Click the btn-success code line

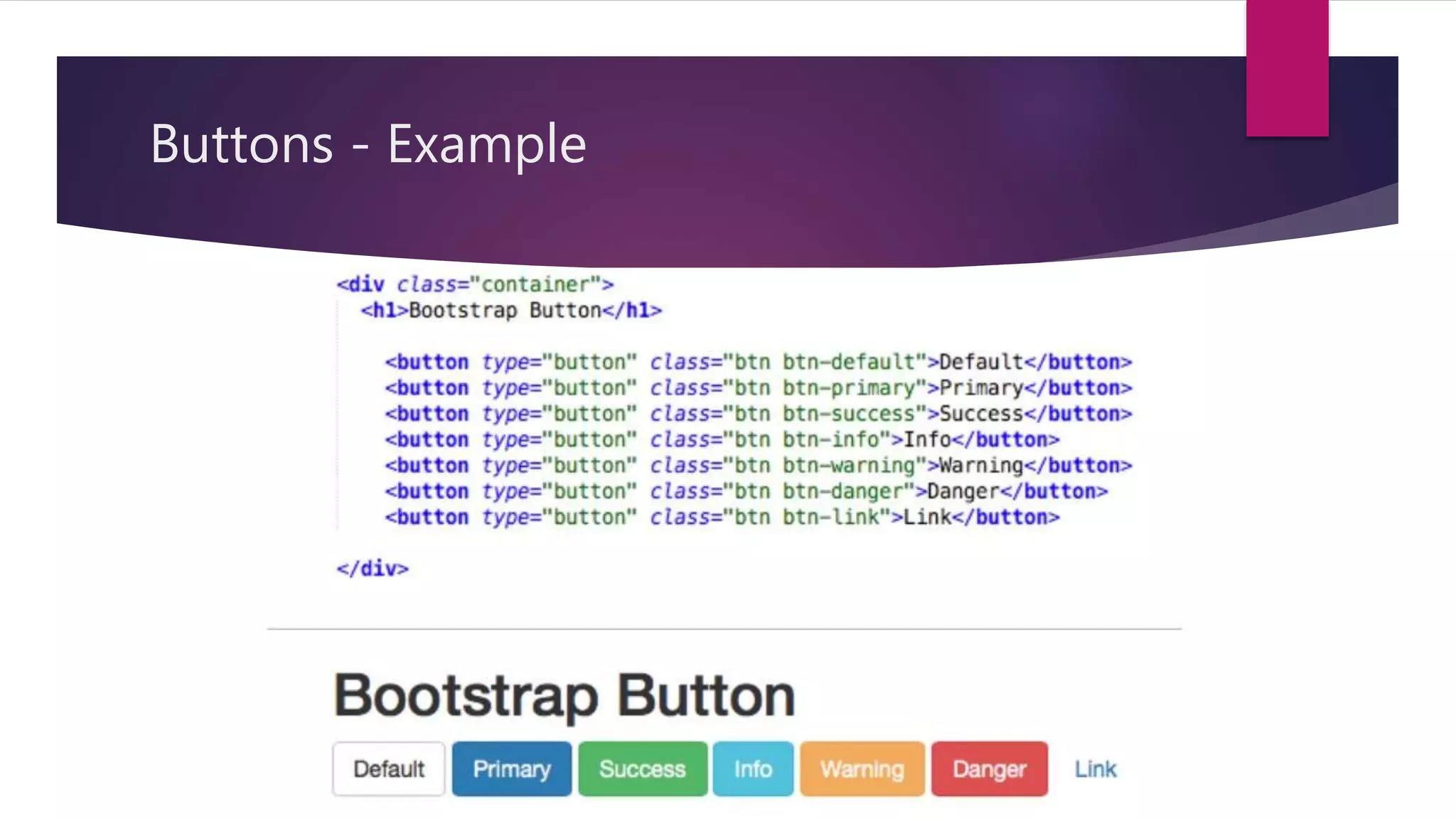[759, 414]
